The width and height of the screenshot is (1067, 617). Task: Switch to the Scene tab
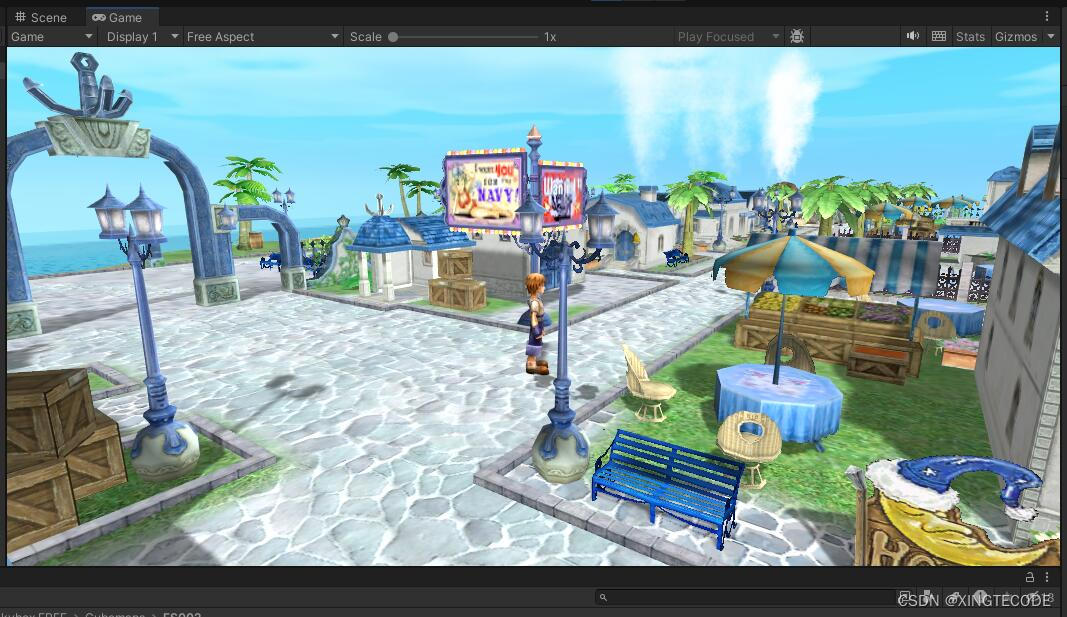pos(41,18)
